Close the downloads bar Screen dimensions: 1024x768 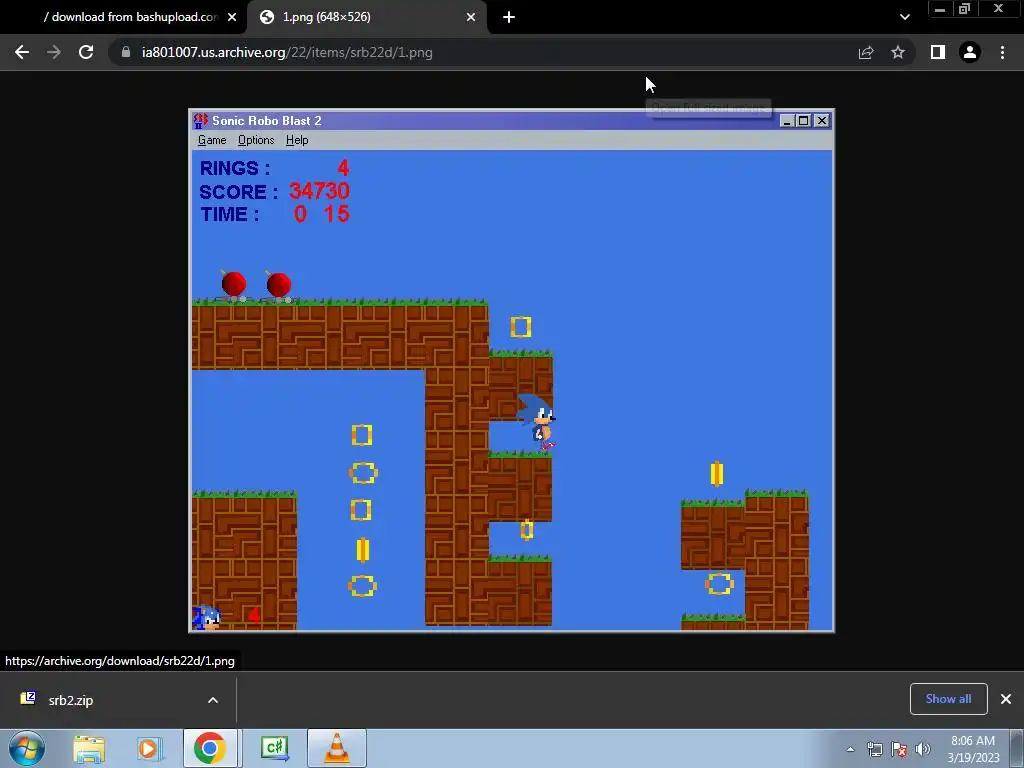[x=1006, y=699]
